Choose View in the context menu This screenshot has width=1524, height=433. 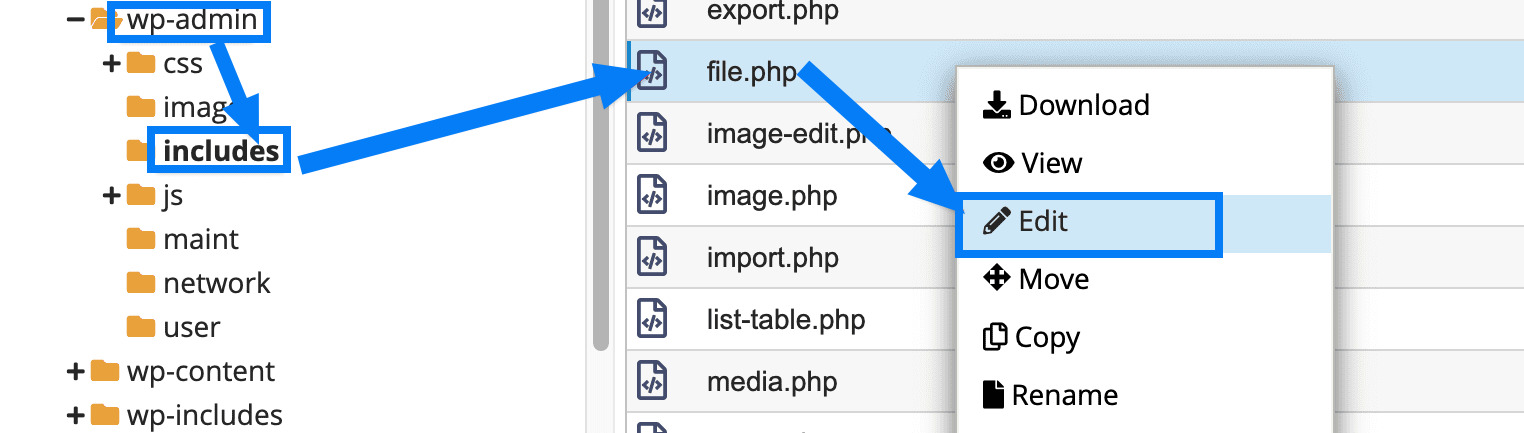click(1051, 163)
